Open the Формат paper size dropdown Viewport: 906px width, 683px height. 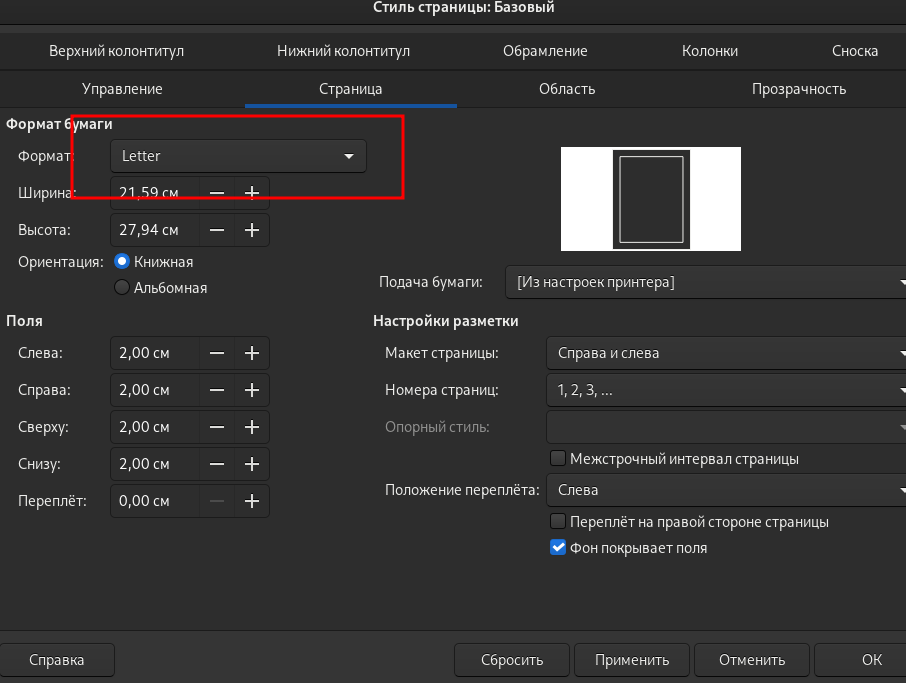point(238,156)
